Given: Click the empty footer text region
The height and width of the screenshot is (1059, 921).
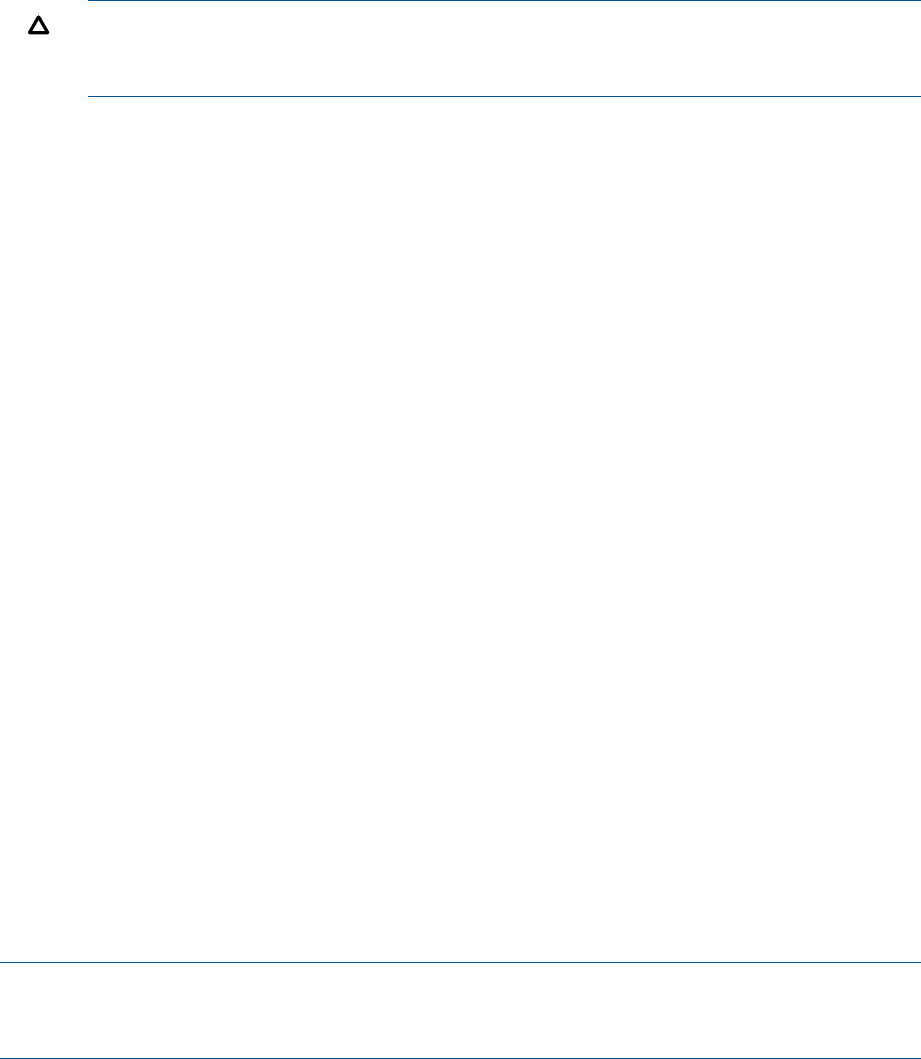Looking at the screenshot, I should [x=460, y=1010].
